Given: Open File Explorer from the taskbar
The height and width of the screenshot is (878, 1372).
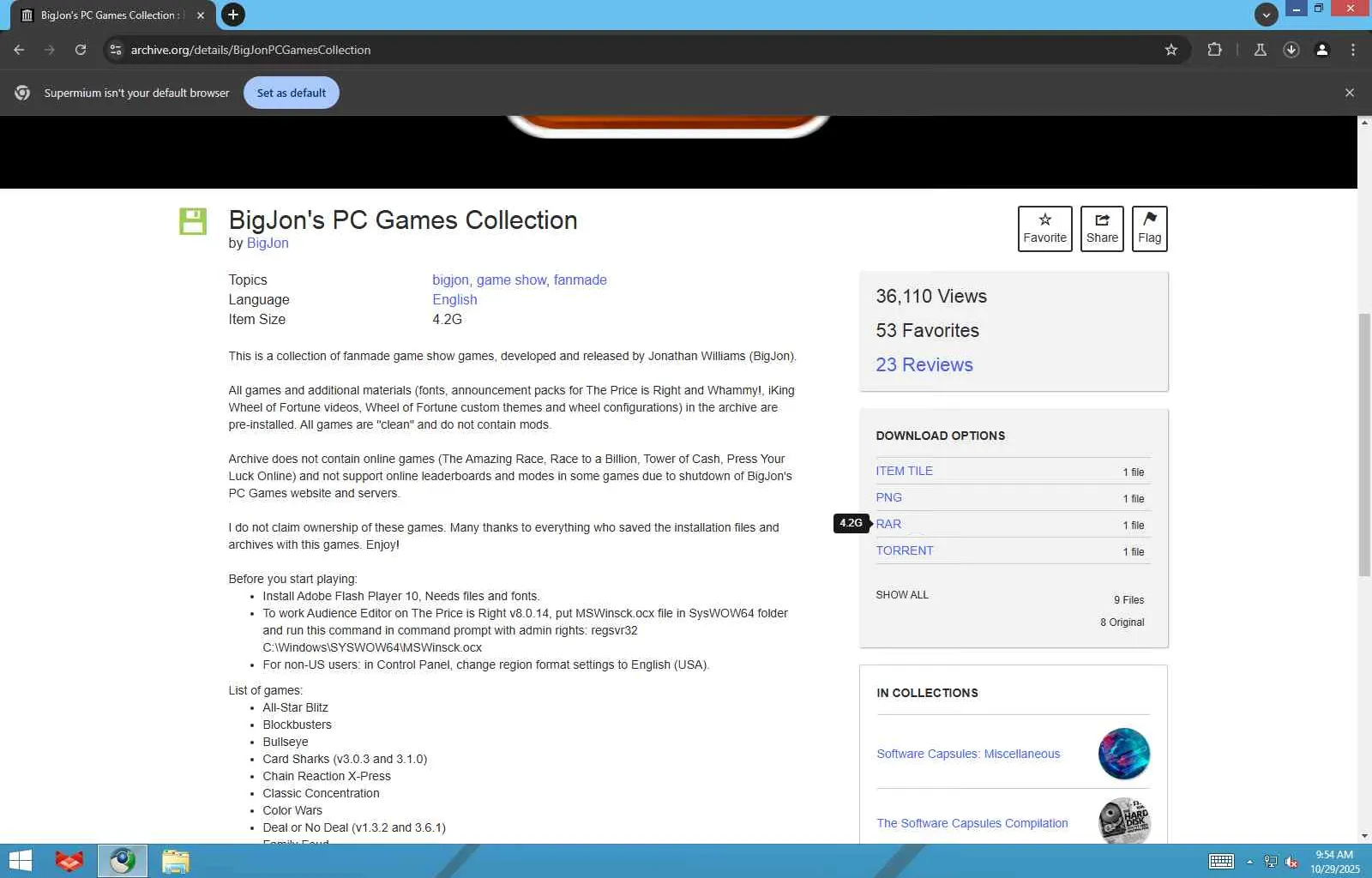Looking at the screenshot, I should point(176,861).
